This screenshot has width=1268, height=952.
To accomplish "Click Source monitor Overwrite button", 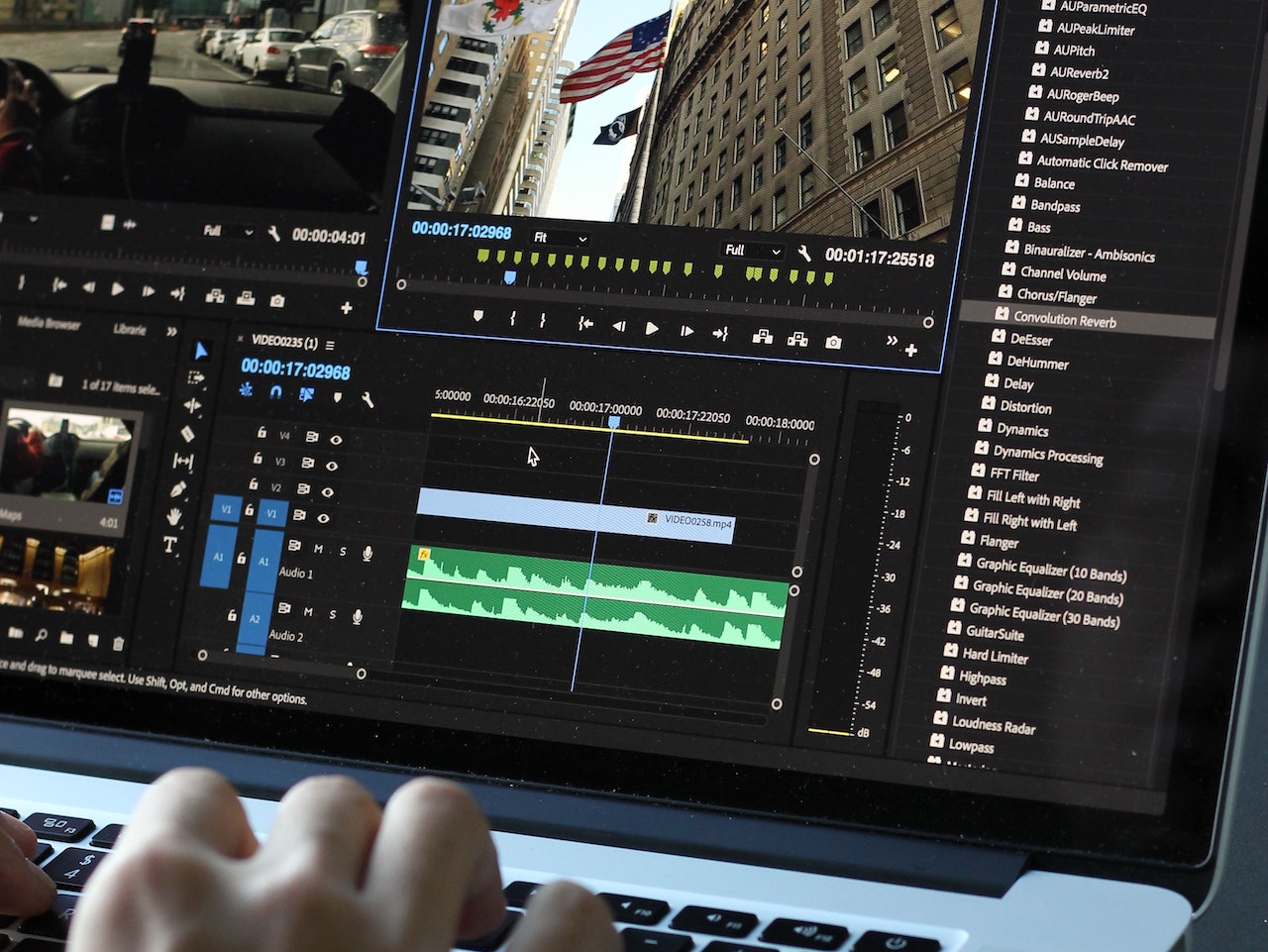I will [246, 297].
